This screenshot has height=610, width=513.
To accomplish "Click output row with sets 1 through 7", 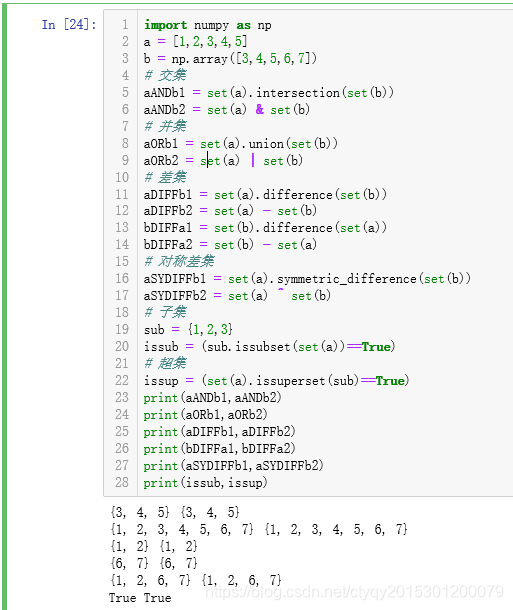I will tap(259, 529).
